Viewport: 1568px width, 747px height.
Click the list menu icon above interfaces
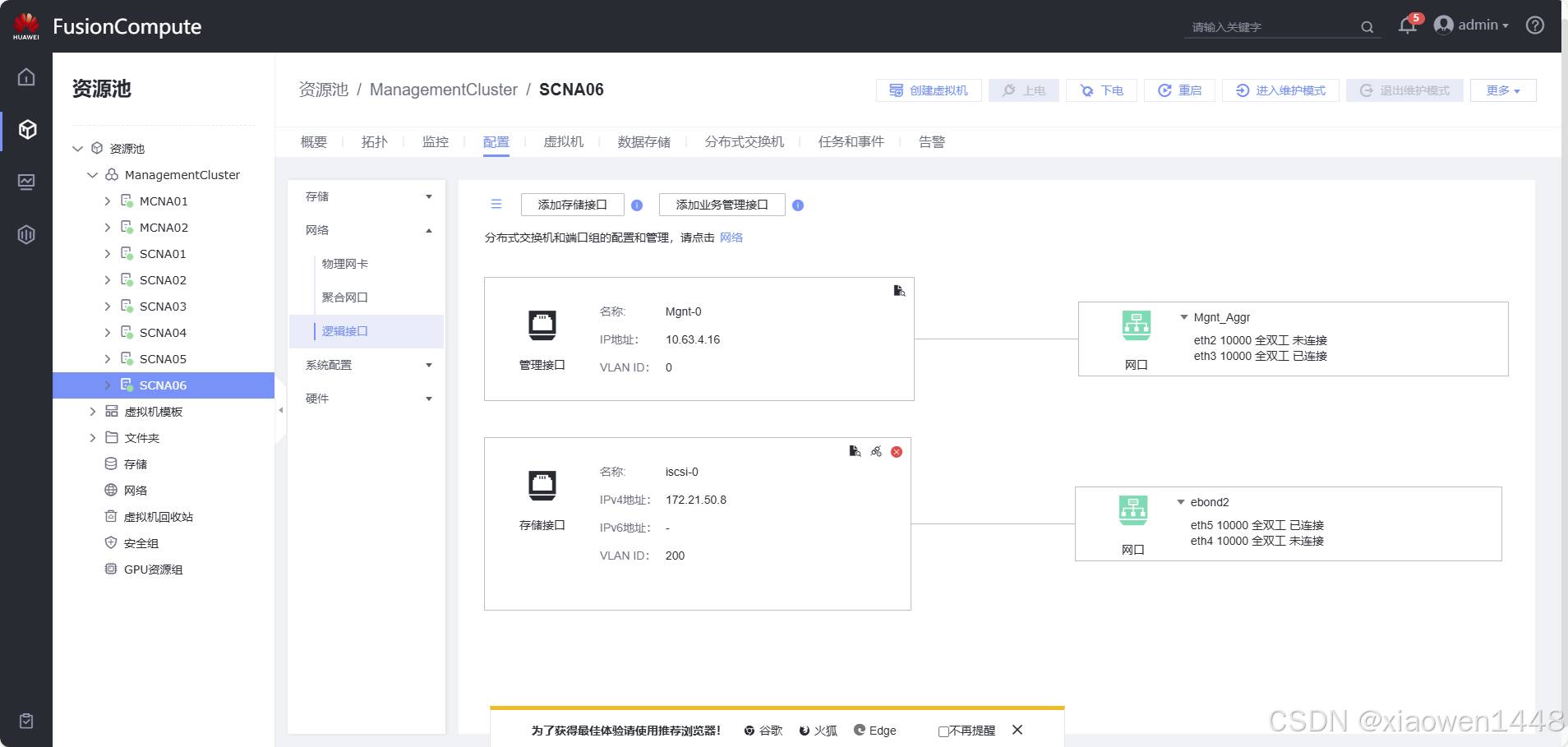496,205
